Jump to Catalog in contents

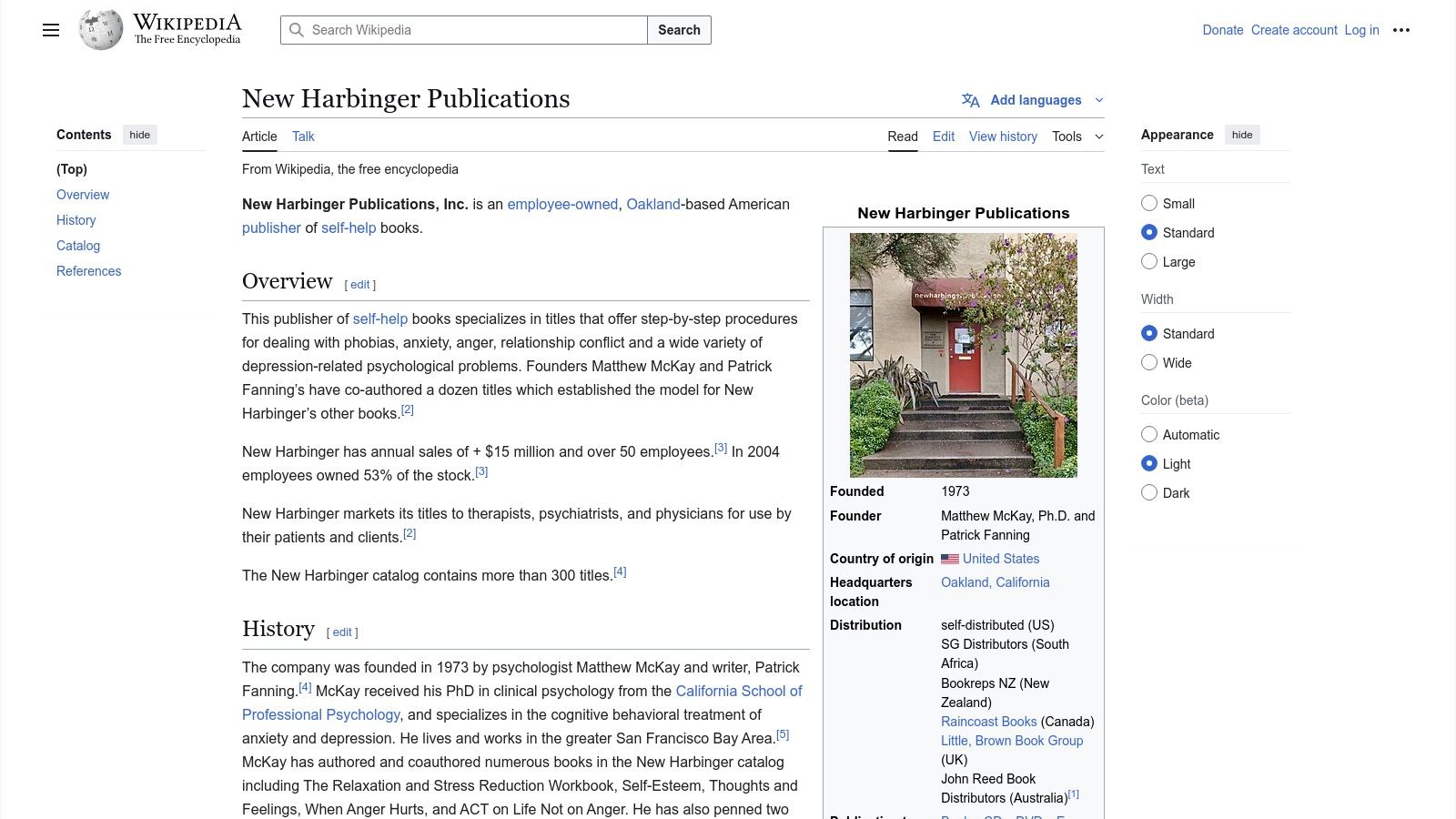(78, 246)
